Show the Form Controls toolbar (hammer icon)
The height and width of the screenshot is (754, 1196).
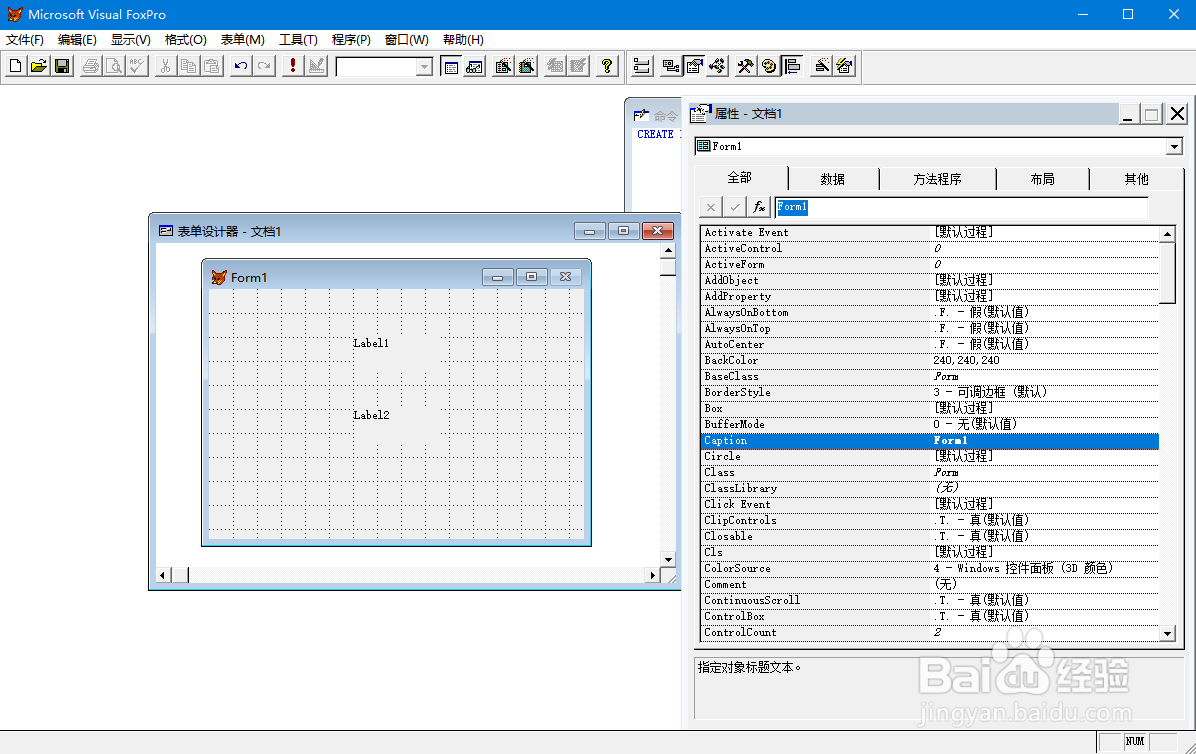[745, 66]
